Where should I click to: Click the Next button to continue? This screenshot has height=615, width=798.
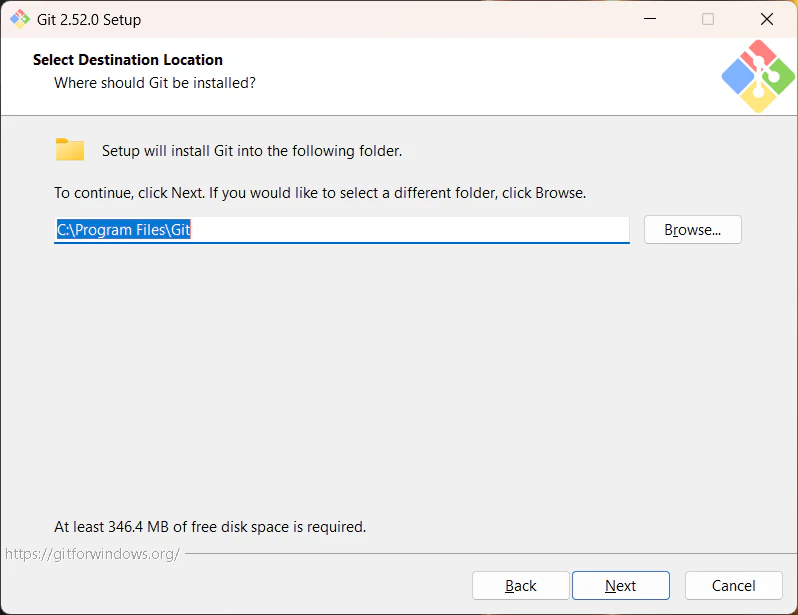[x=620, y=585]
